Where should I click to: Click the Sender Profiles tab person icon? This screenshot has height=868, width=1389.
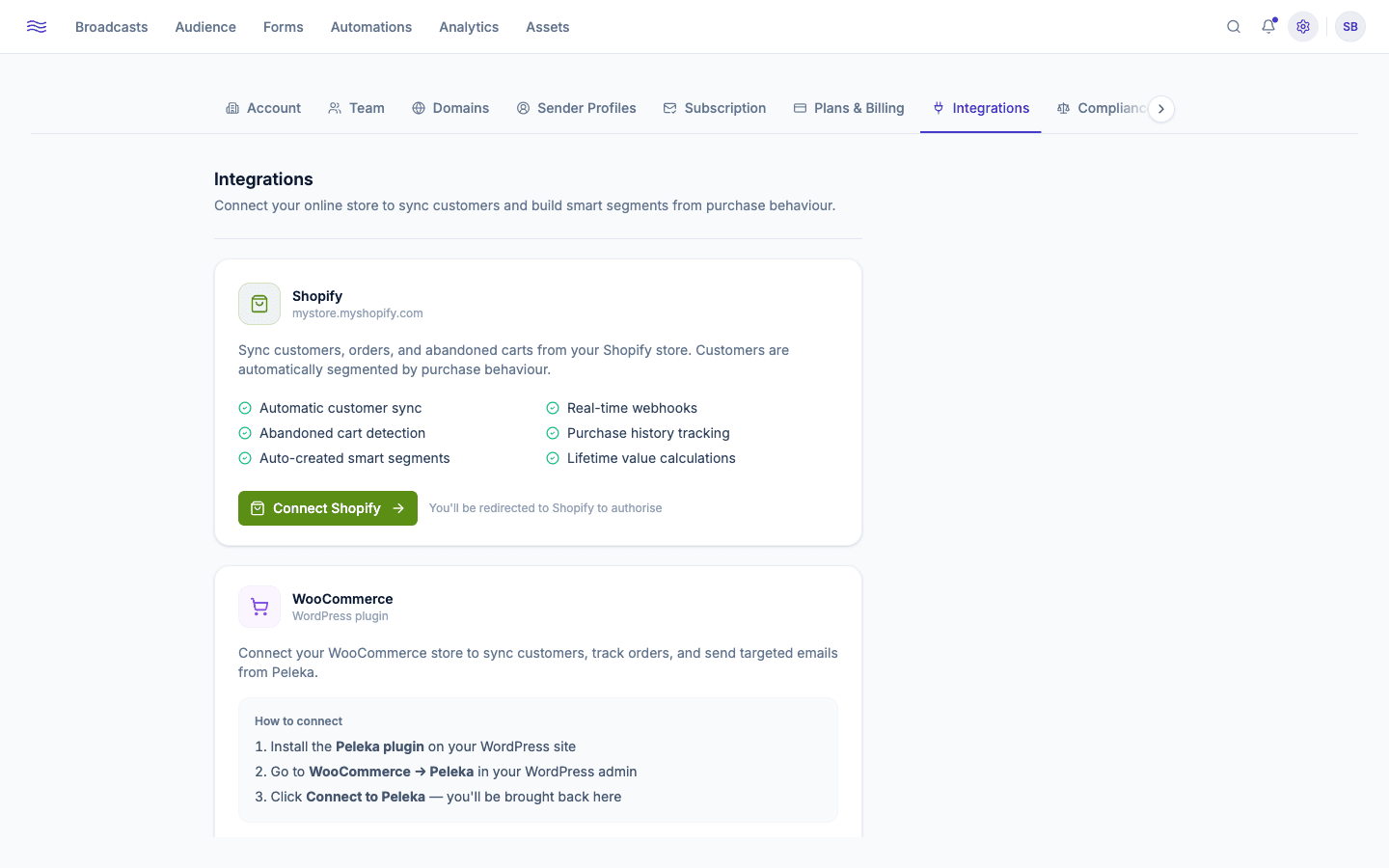(x=523, y=108)
